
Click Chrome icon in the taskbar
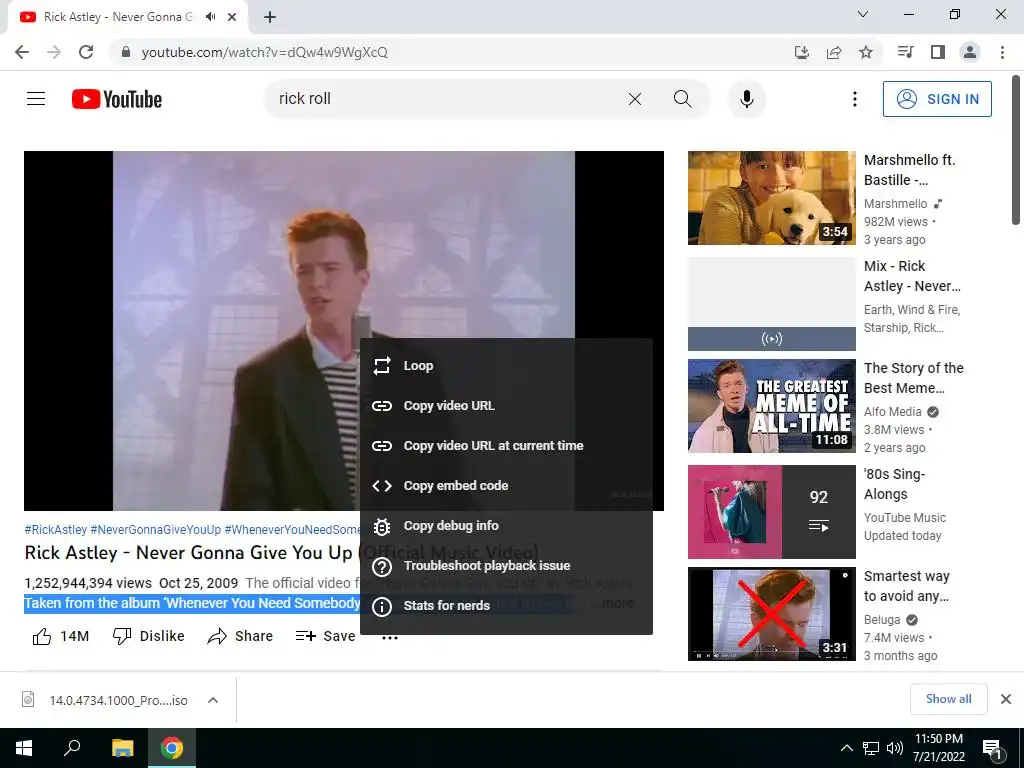click(172, 748)
